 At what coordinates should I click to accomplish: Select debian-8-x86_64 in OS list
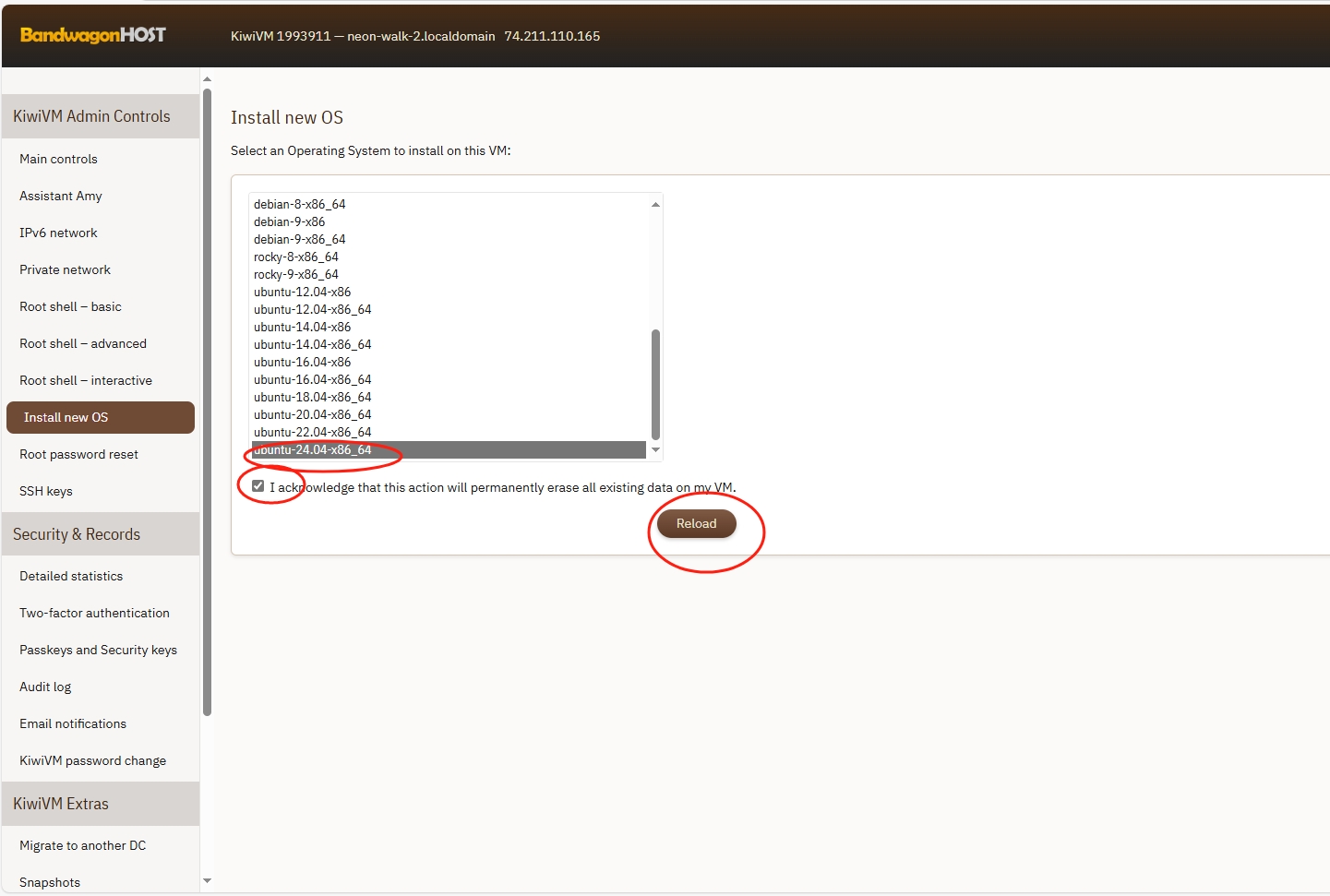[x=449, y=204]
